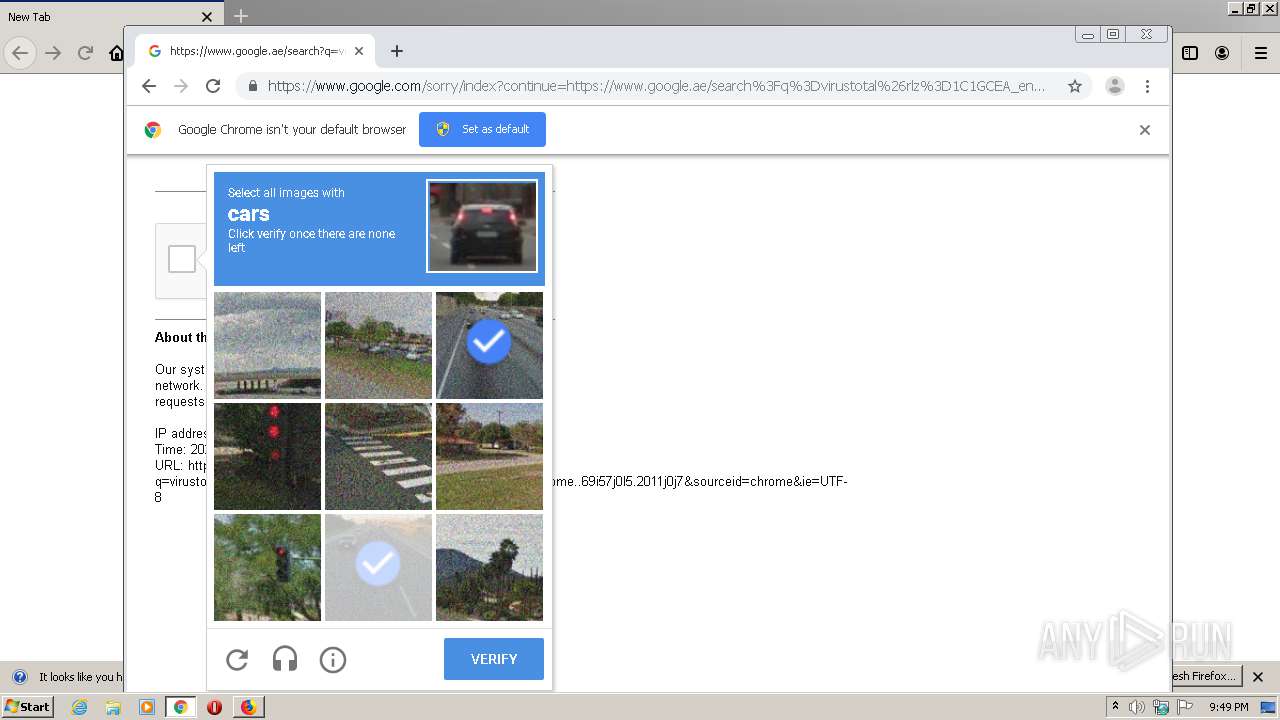This screenshot has width=1280, height=720.
Task: Set Chrome as default browser
Action: pyautogui.click(x=482, y=129)
